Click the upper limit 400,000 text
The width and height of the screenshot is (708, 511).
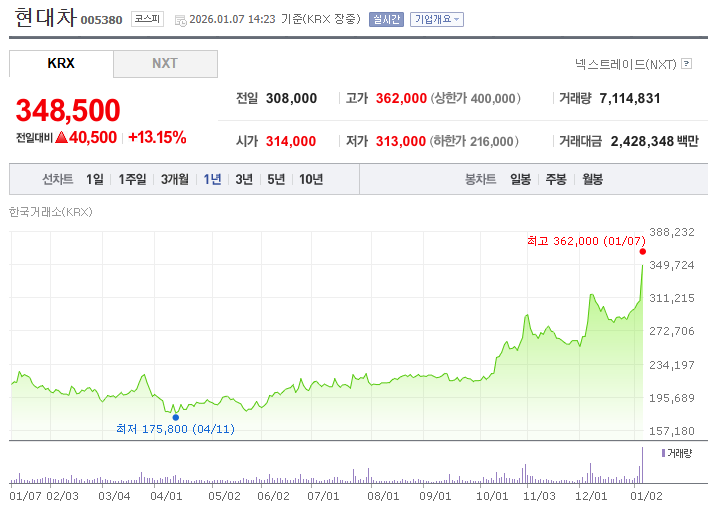(x=476, y=98)
